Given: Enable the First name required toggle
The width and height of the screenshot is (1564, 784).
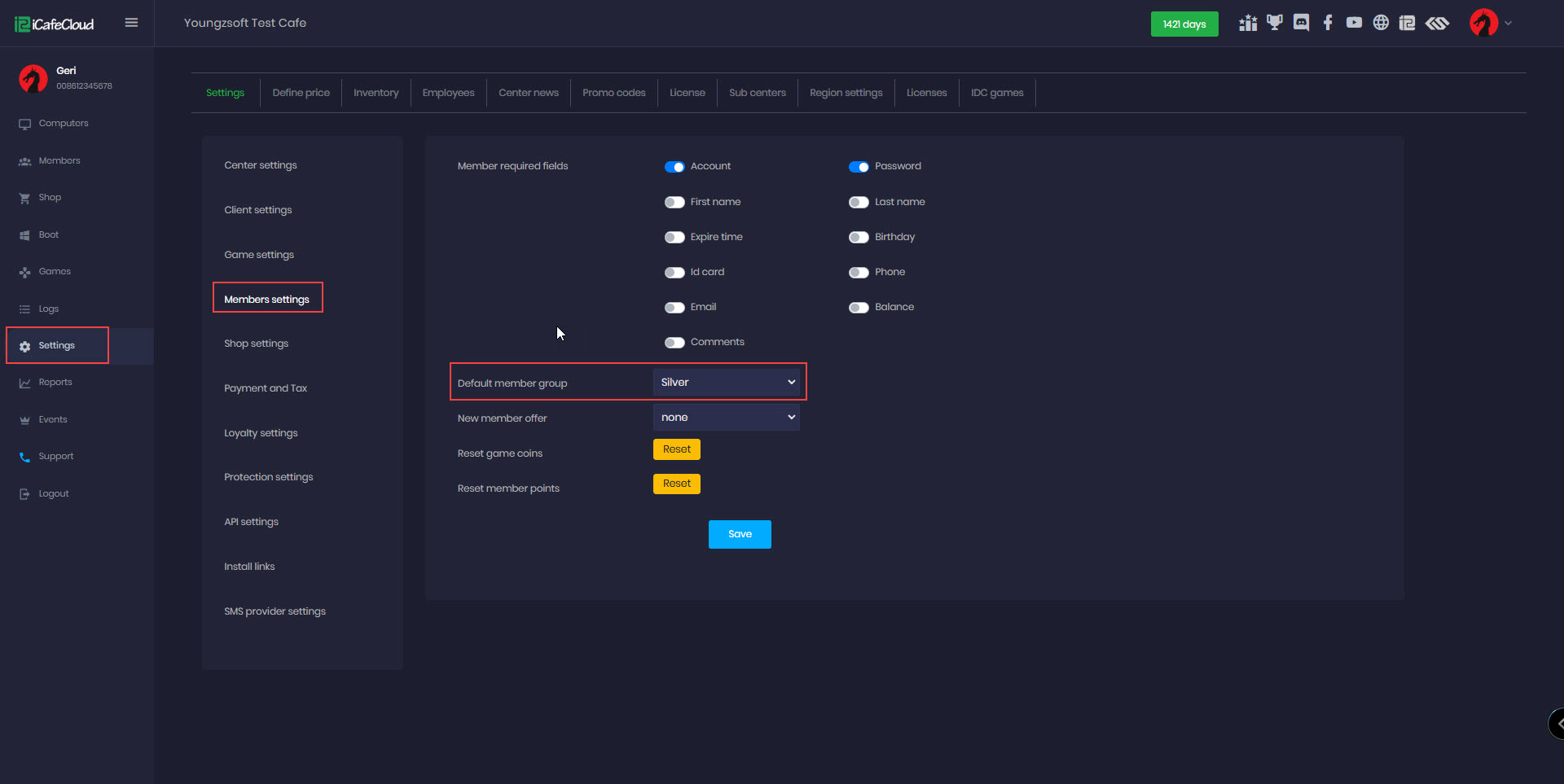Looking at the screenshot, I should point(674,202).
